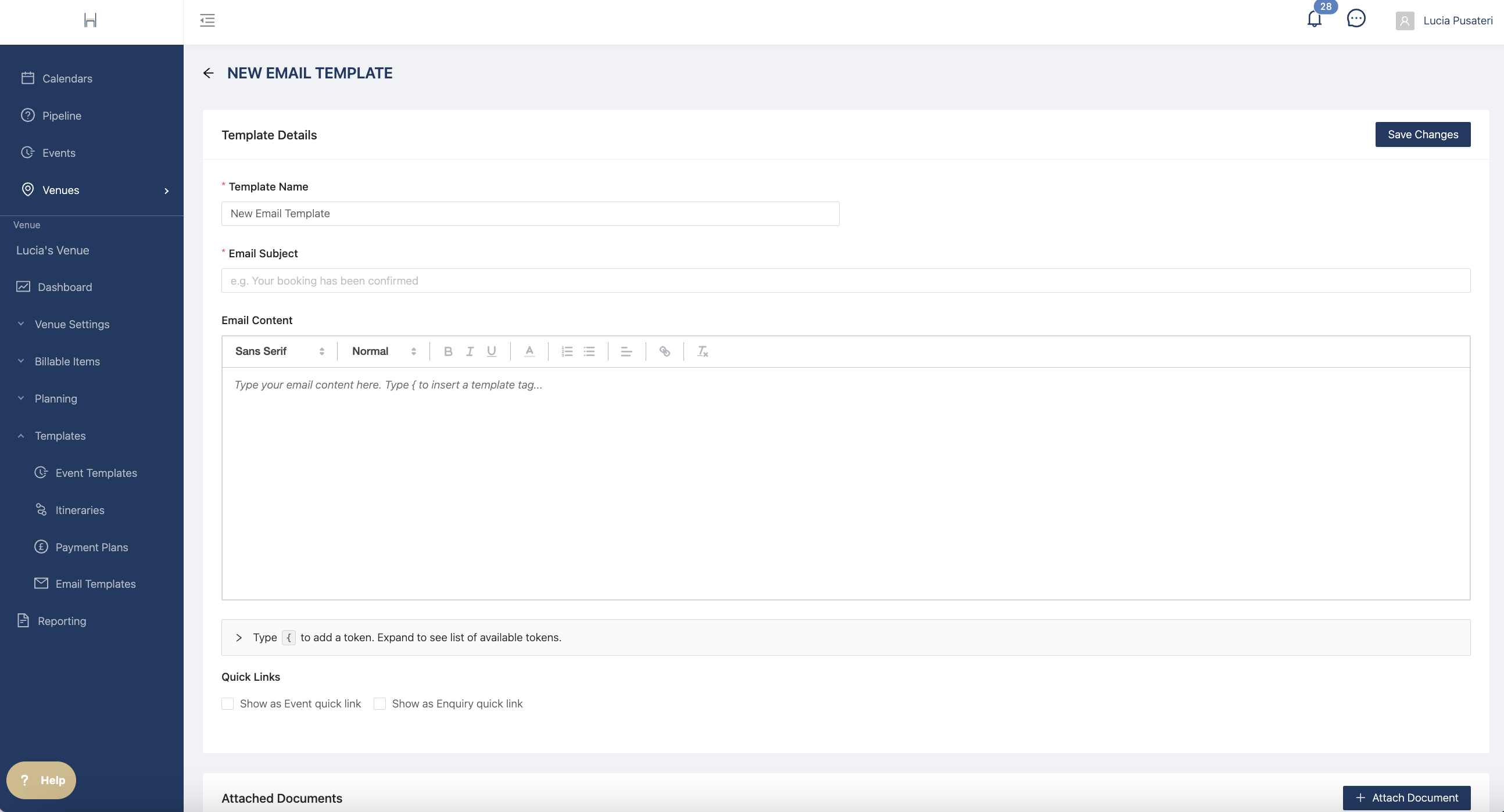This screenshot has height=812, width=1504.
Task: Insert a numbered list
Action: pyautogui.click(x=567, y=351)
